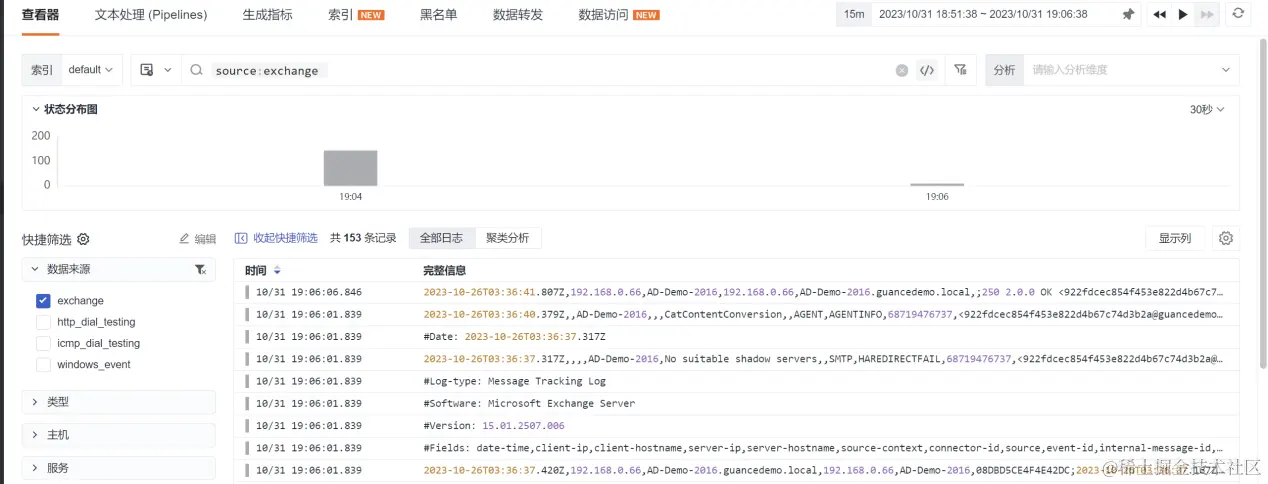This screenshot has height=484, width=1268.
Task: Open the search mode icon dropdown left of search bar
Action: (x=156, y=70)
